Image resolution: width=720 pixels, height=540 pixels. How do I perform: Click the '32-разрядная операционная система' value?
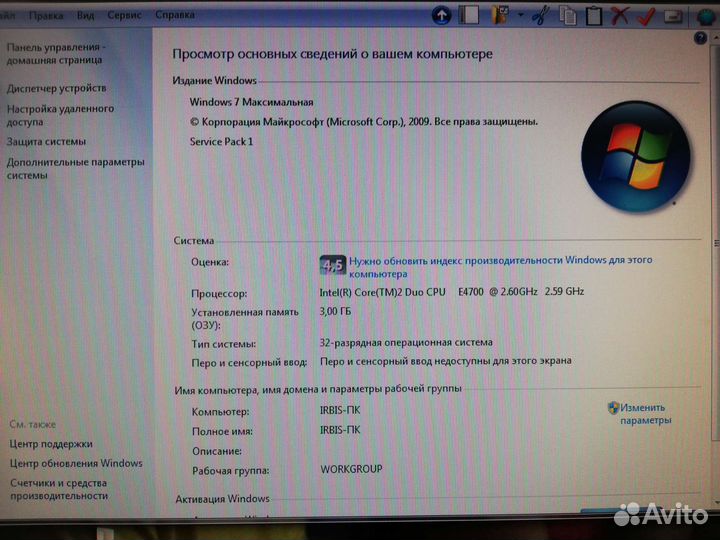point(406,343)
